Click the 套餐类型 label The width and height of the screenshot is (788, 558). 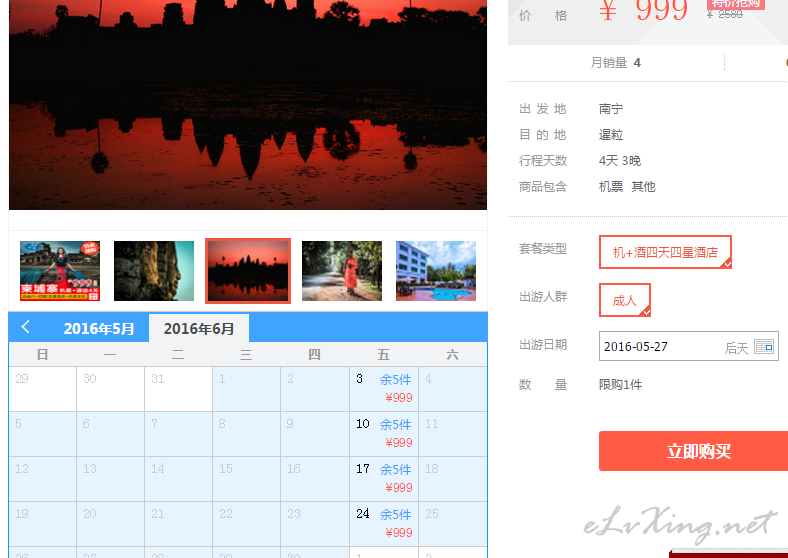pos(543,249)
